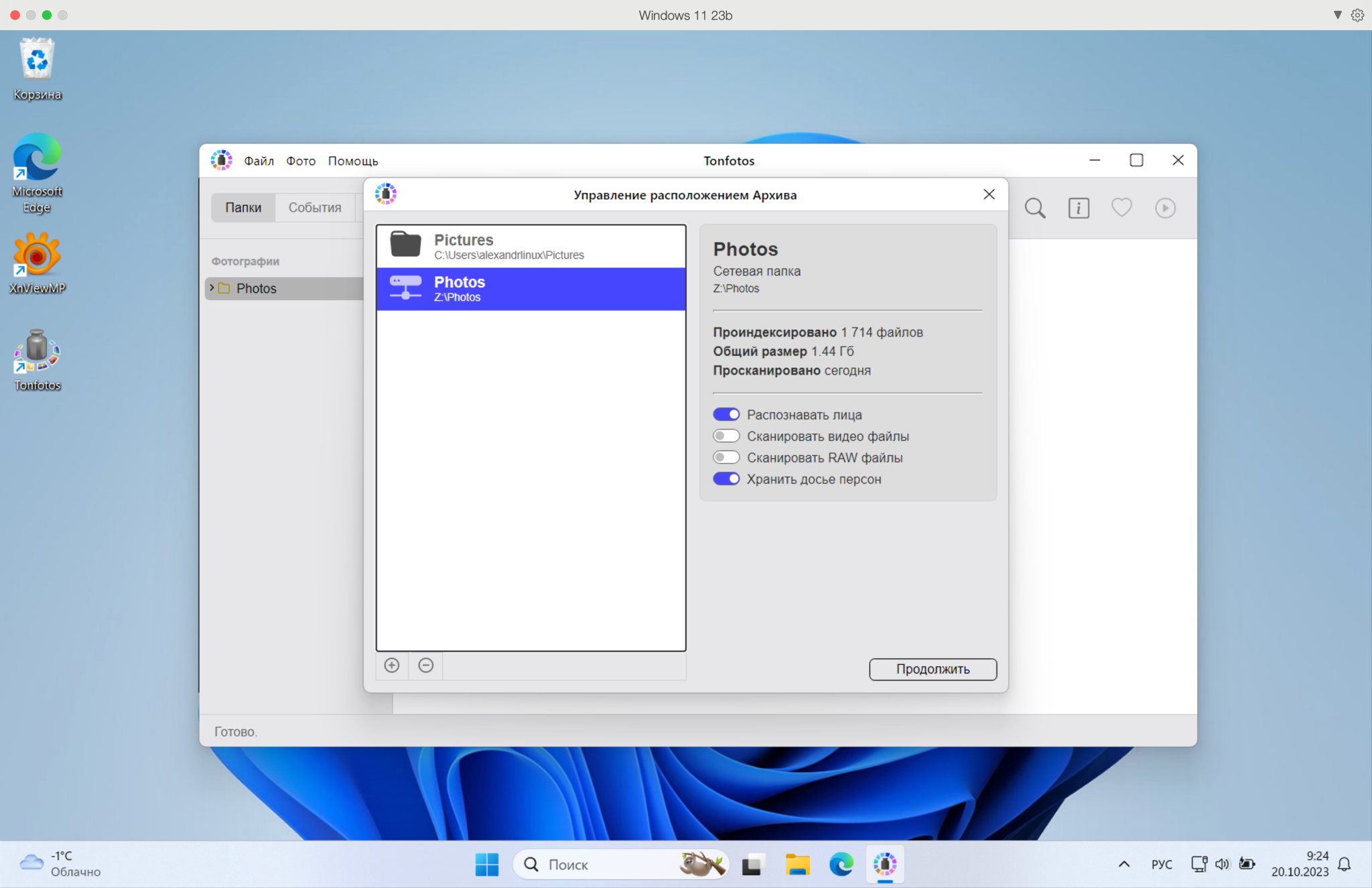Click Tonfotos taskbar icon
Screen dimensions: 1372x888
click(x=885, y=865)
